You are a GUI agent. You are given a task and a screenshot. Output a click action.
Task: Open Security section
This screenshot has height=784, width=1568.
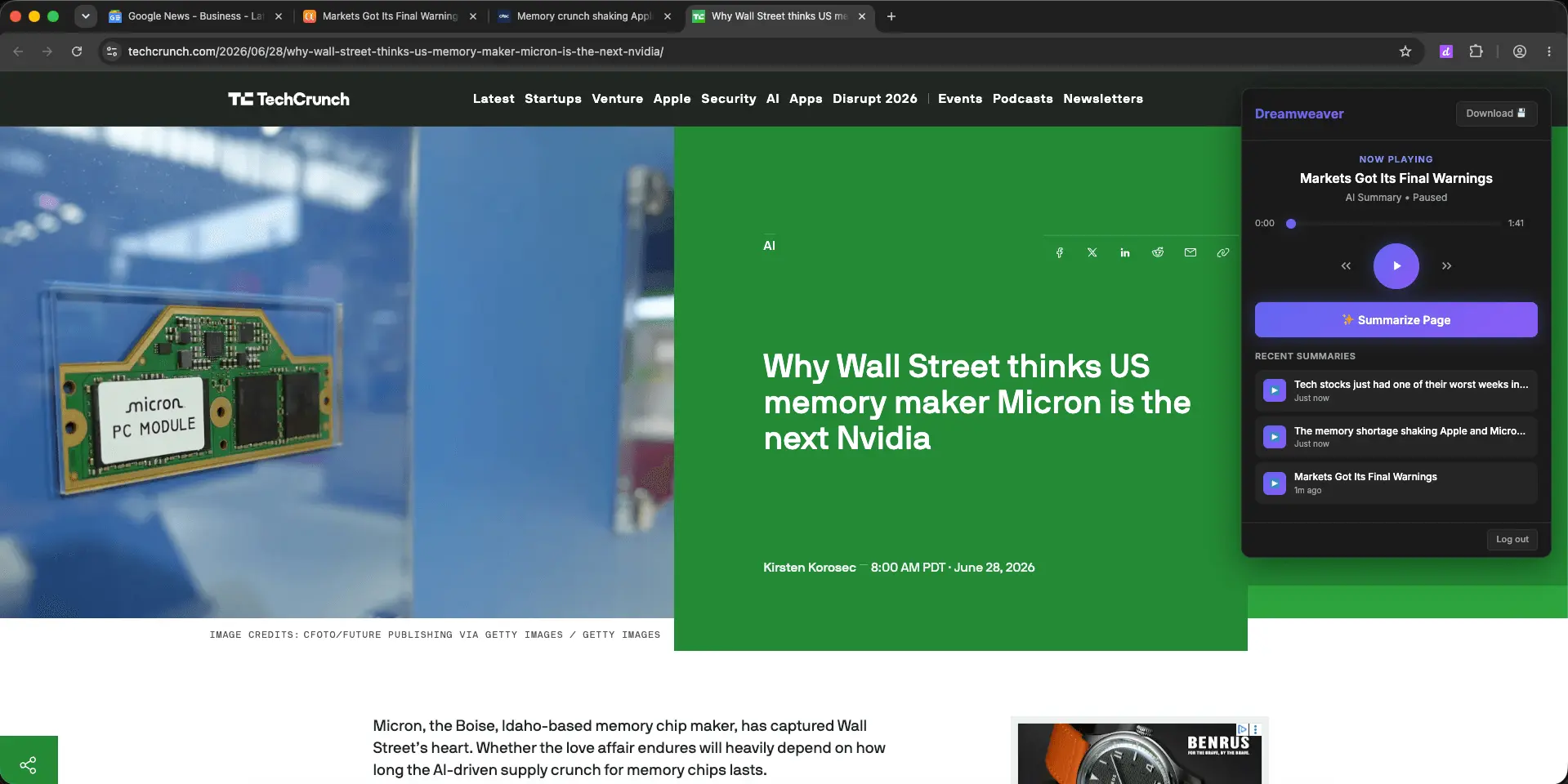(728, 99)
